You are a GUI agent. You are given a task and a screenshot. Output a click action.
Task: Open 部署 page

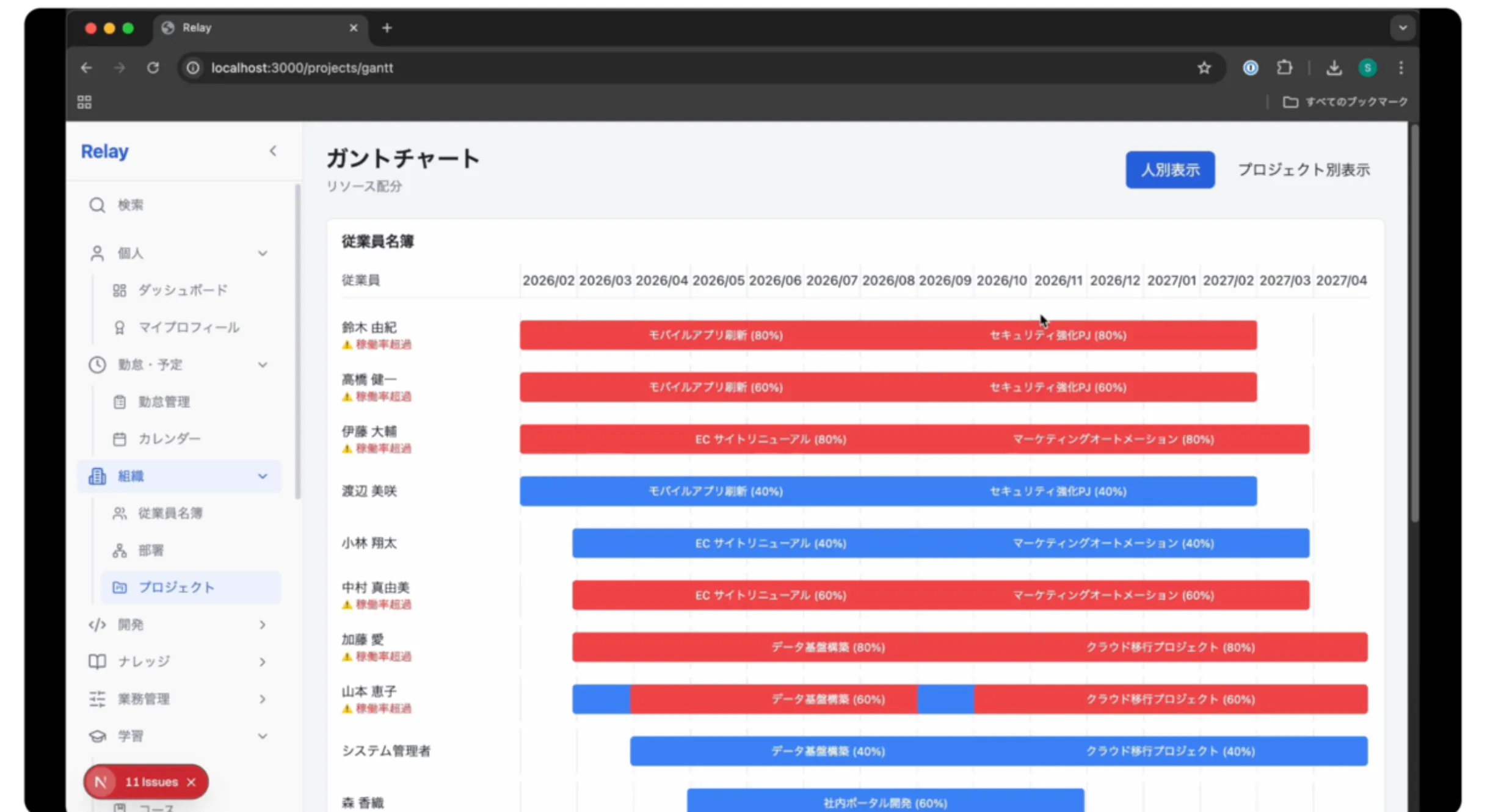click(x=151, y=551)
